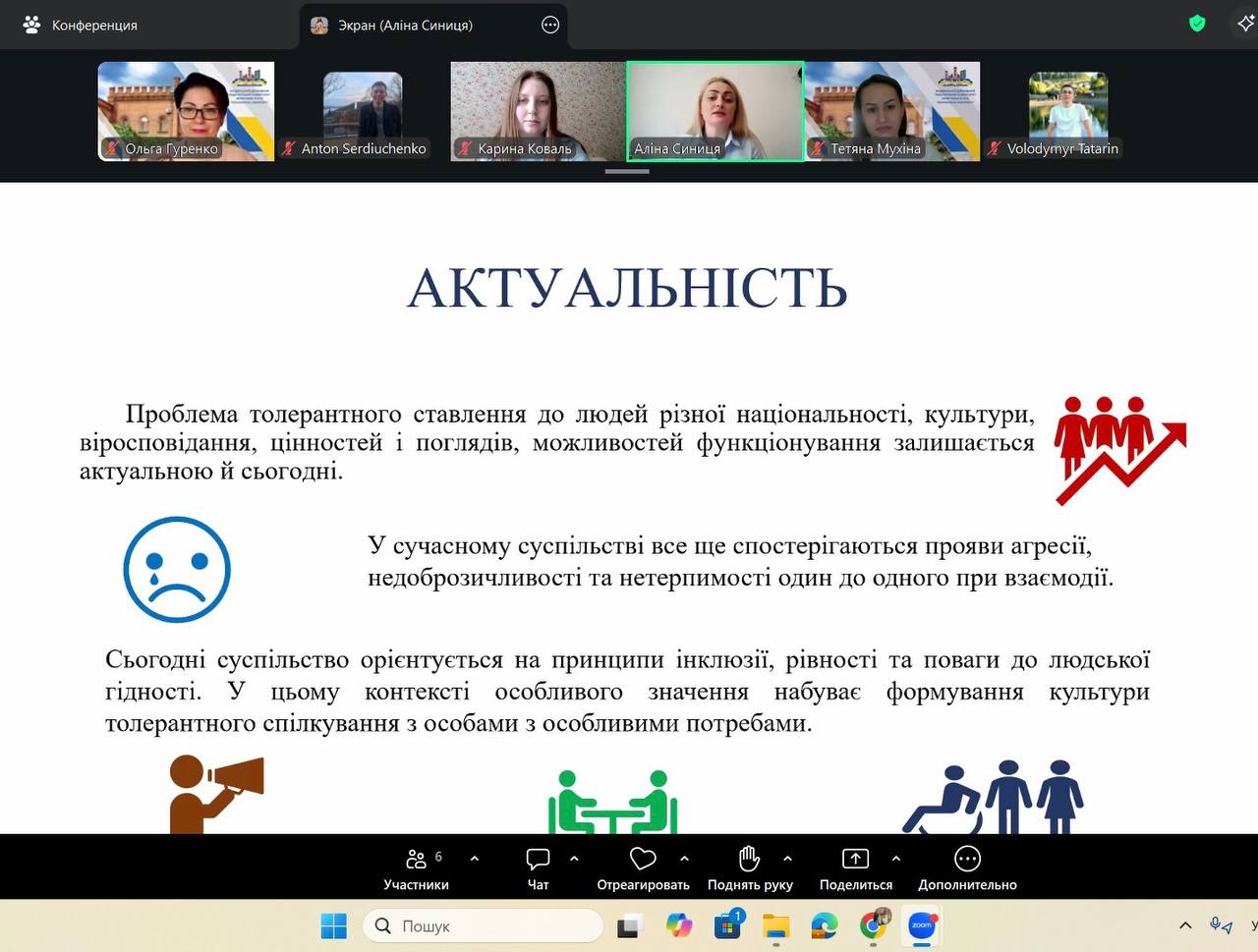Click the Отреагировать heart reaction icon
Image resolution: width=1258 pixels, height=952 pixels.
(x=643, y=860)
